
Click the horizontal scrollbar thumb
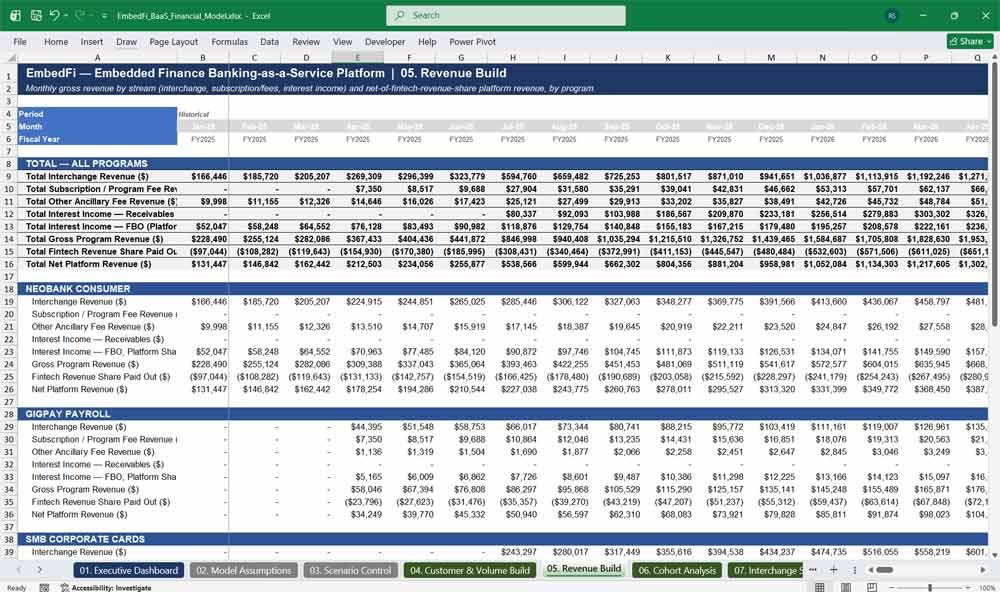coord(885,570)
